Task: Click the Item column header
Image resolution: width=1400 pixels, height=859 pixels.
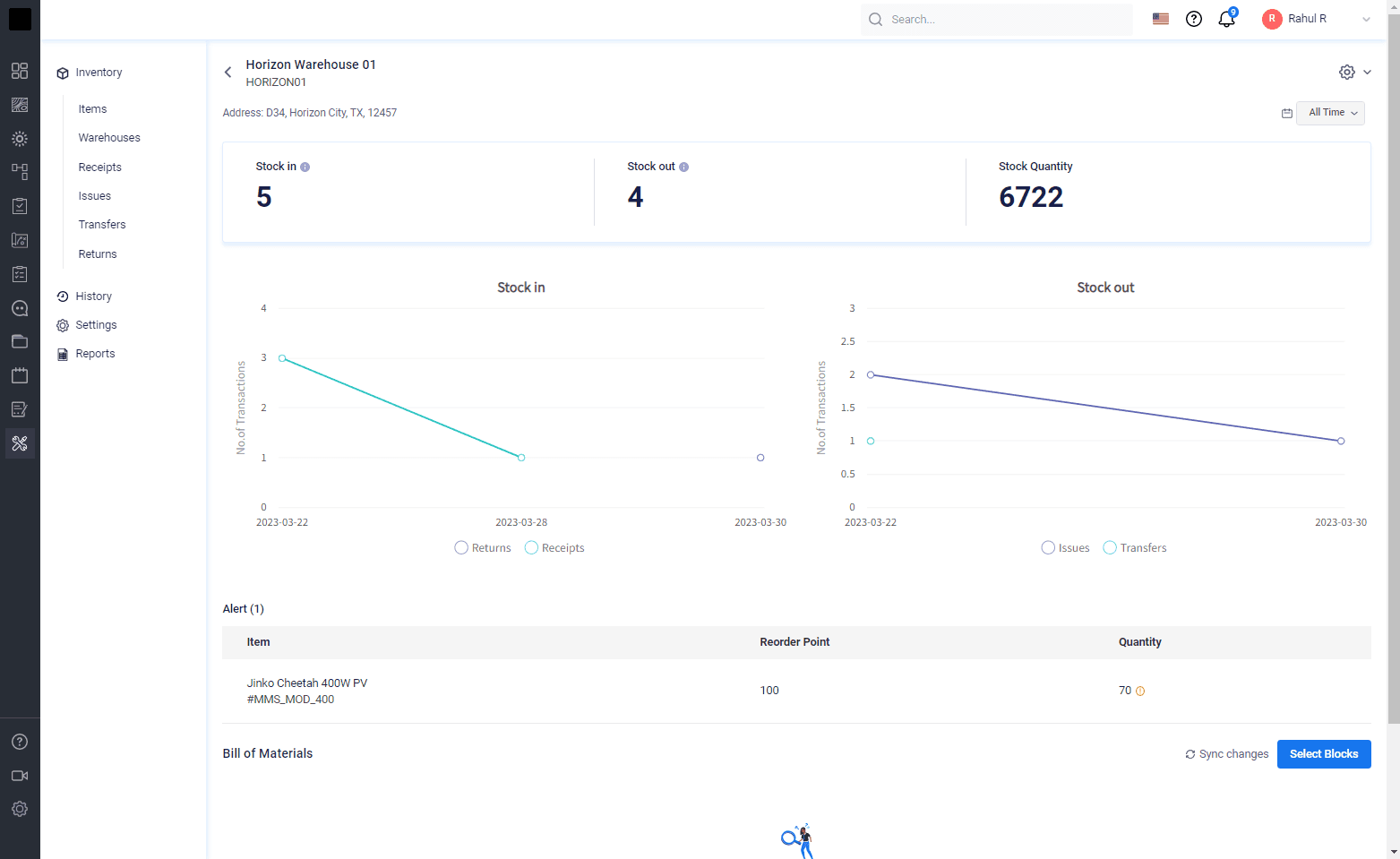Action: 258,642
